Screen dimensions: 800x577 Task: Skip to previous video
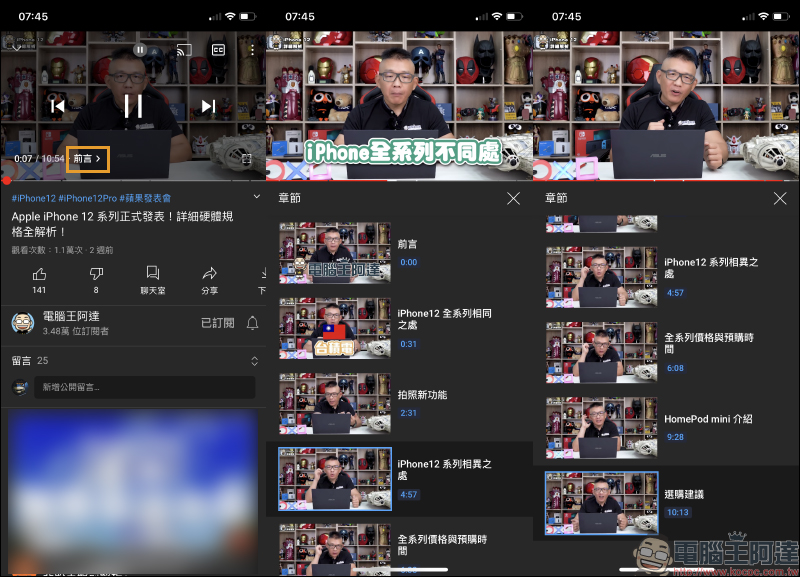point(58,106)
